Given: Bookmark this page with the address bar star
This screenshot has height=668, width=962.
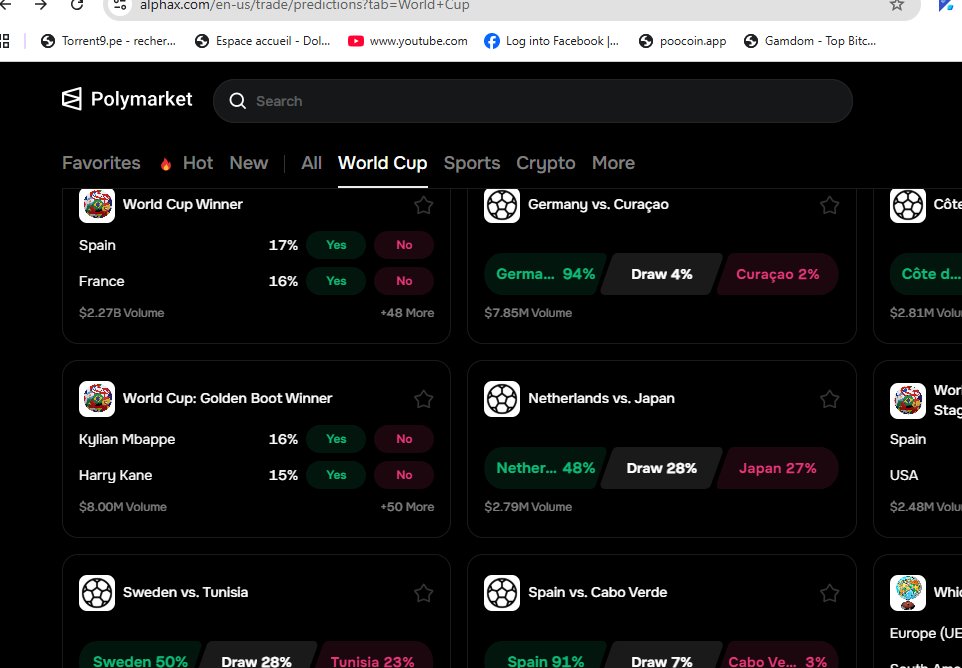Looking at the screenshot, I should 897,5.
